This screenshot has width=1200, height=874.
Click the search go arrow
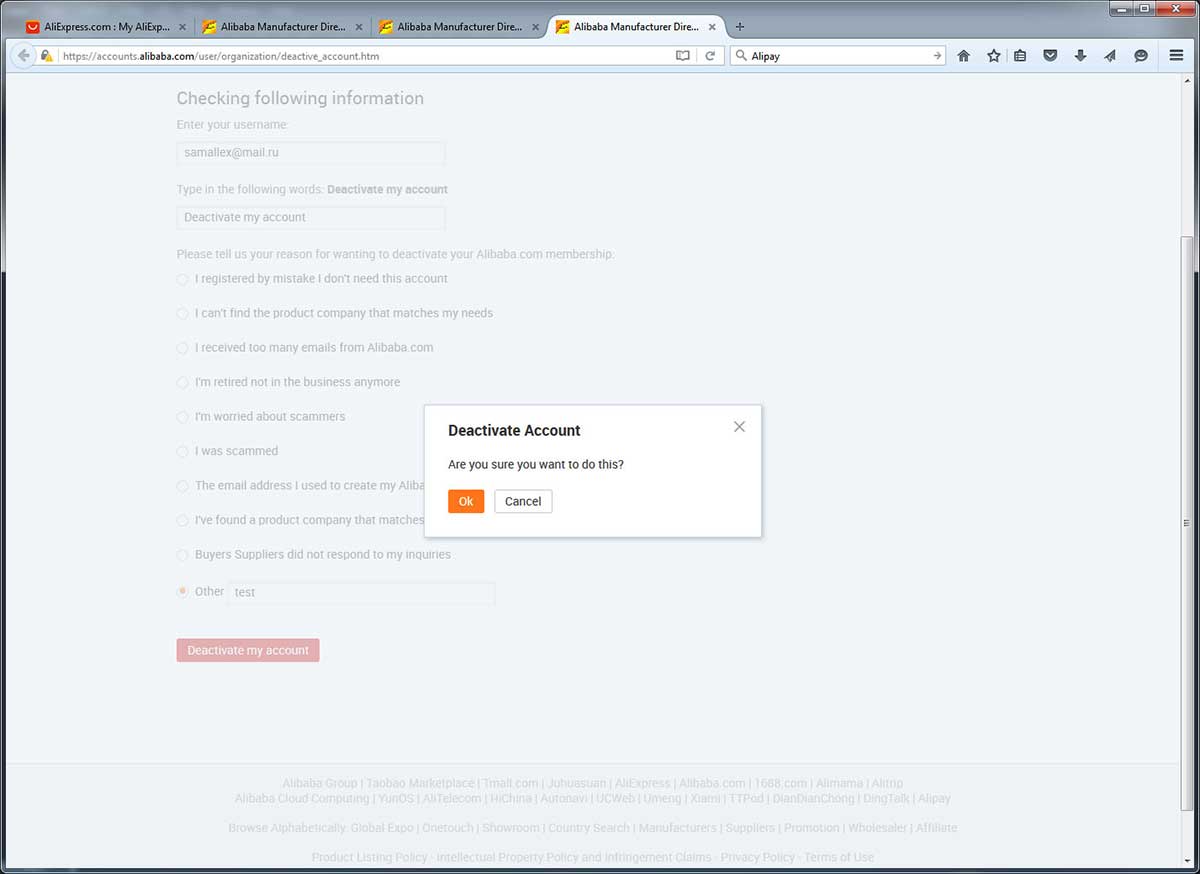(937, 56)
